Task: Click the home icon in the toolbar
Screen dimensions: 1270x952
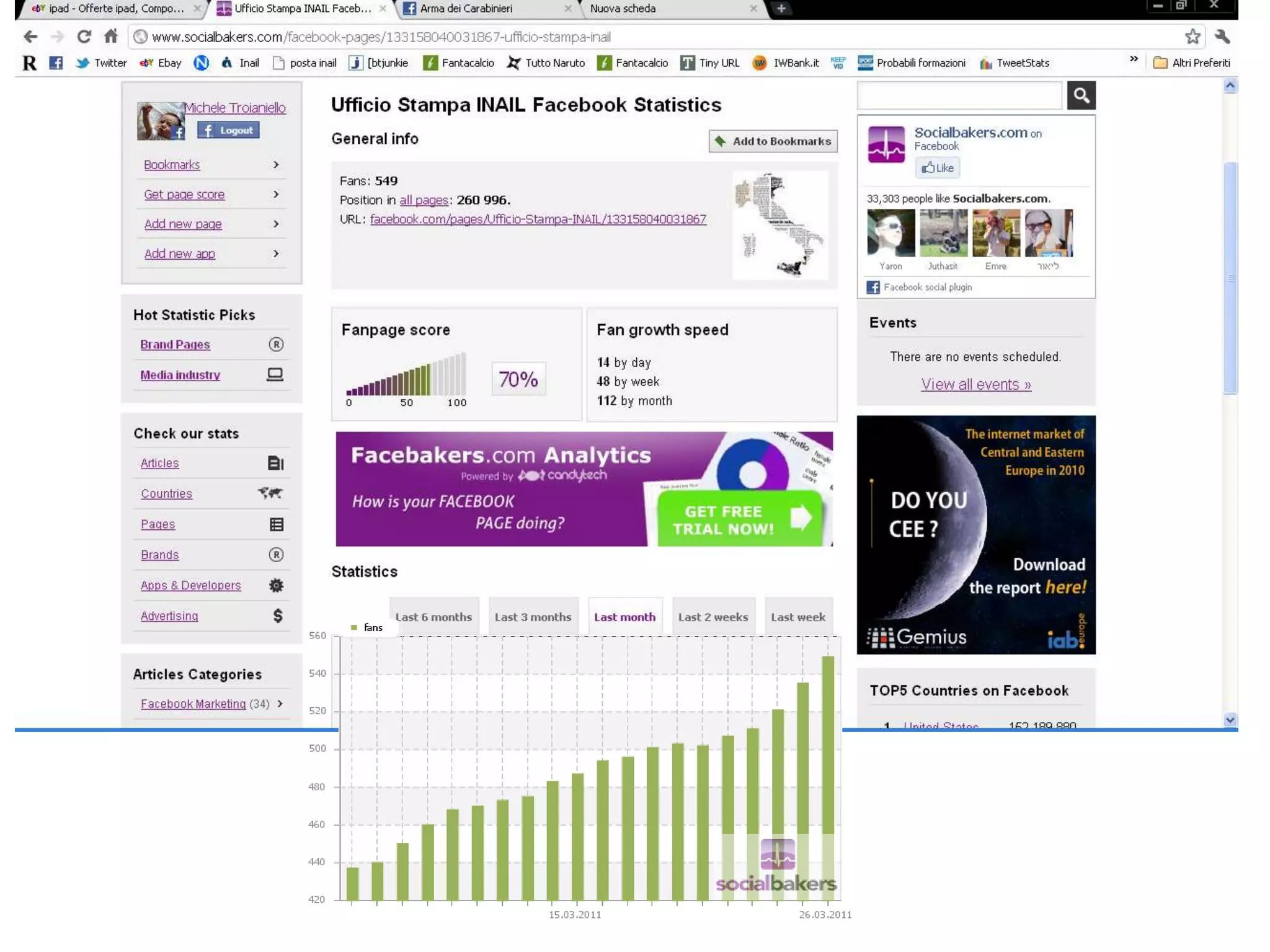Action: pyautogui.click(x=111, y=37)
